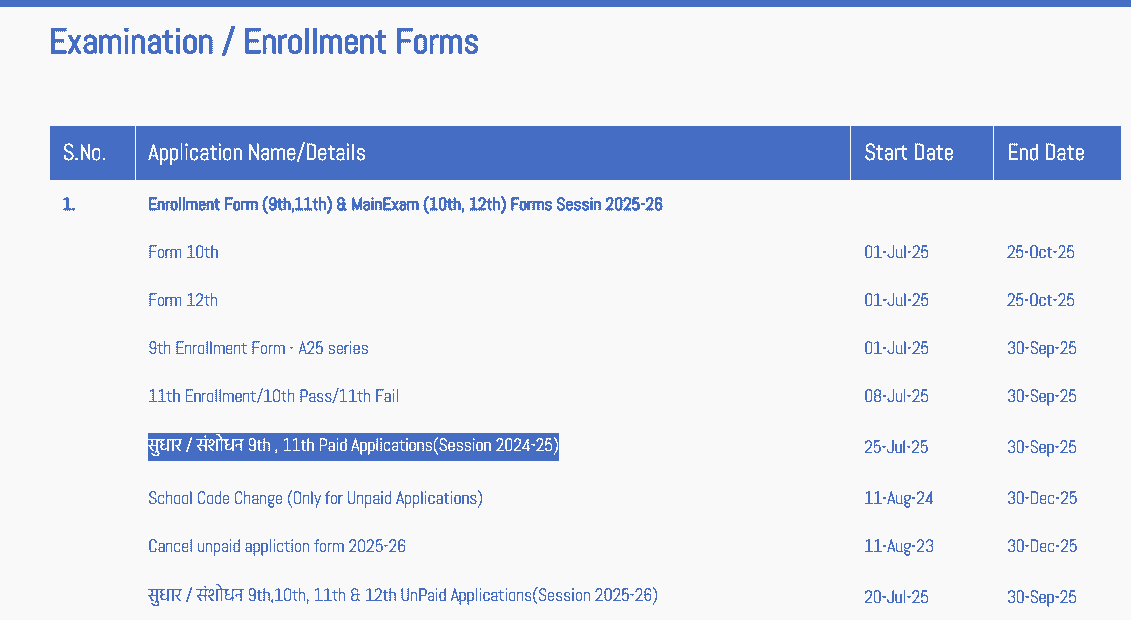
Task: Click the 11-Aug-23 start date cell
Action: (x=898, y=546)
